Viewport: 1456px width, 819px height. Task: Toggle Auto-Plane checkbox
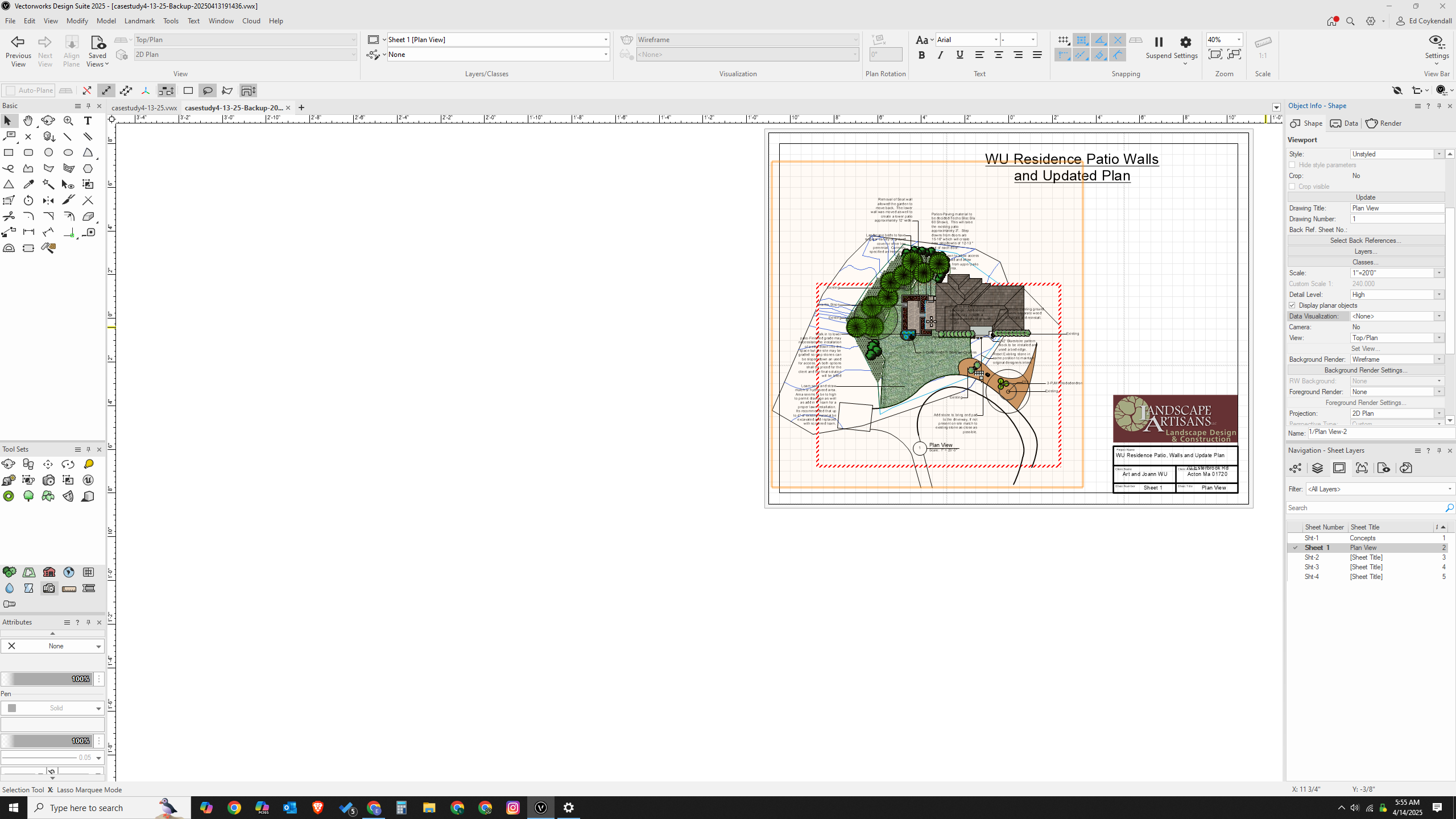click(10, 90)
